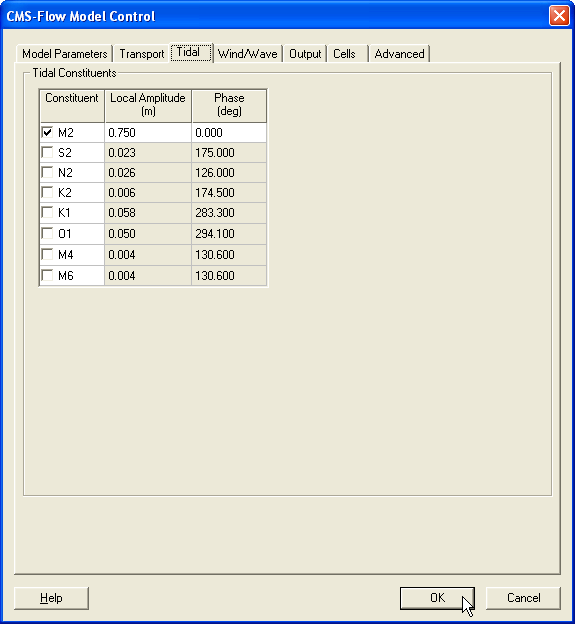
Task: Switch to the Cells tab
Action: 347,54
